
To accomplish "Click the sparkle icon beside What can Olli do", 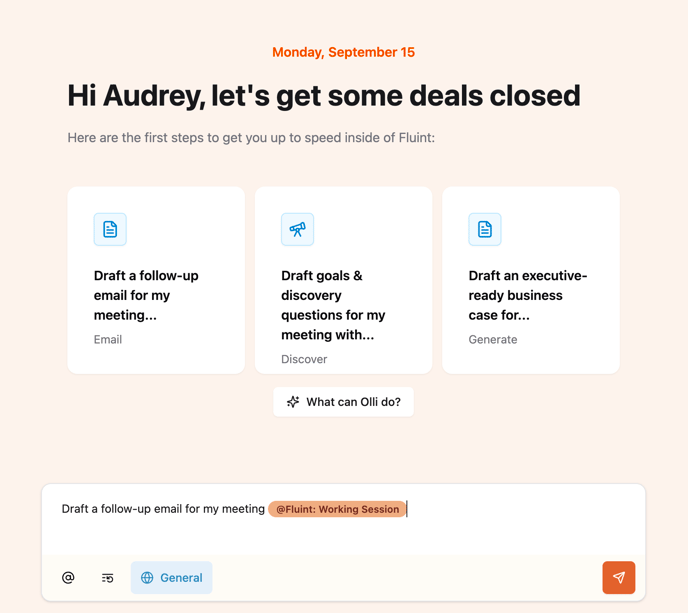I will (293, 402).
